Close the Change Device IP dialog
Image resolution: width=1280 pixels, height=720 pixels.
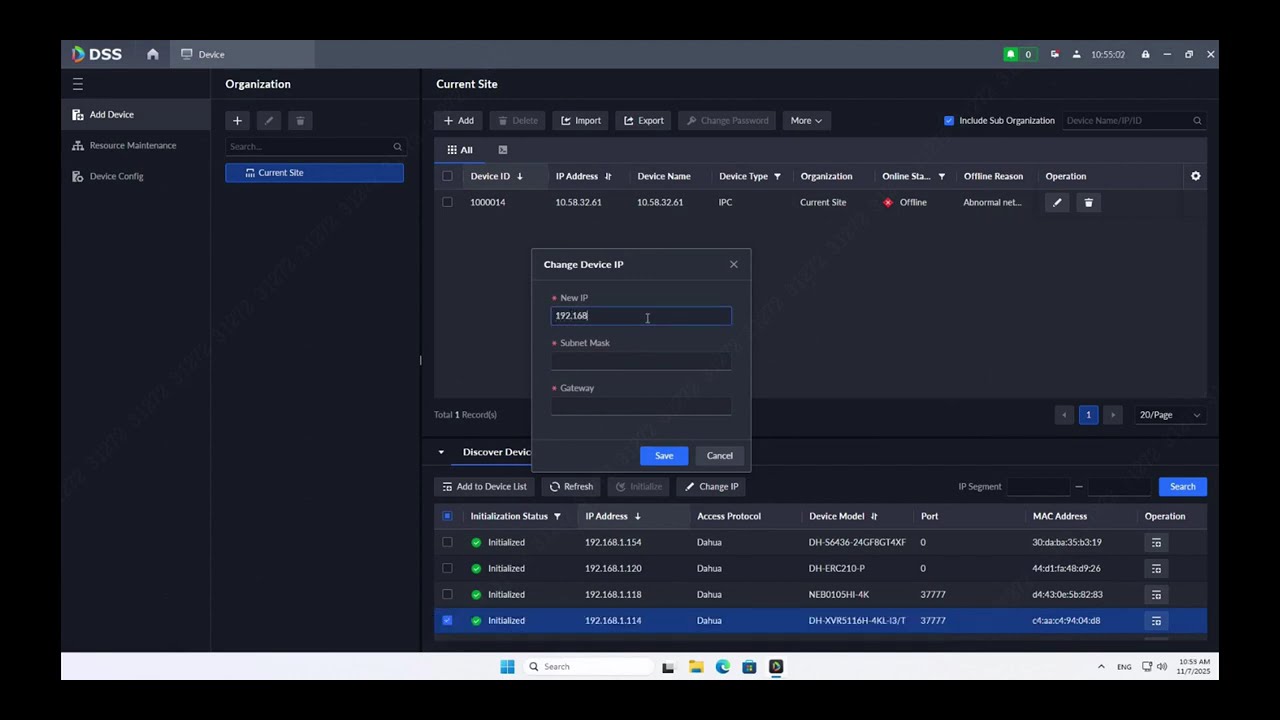coord(733,265)
